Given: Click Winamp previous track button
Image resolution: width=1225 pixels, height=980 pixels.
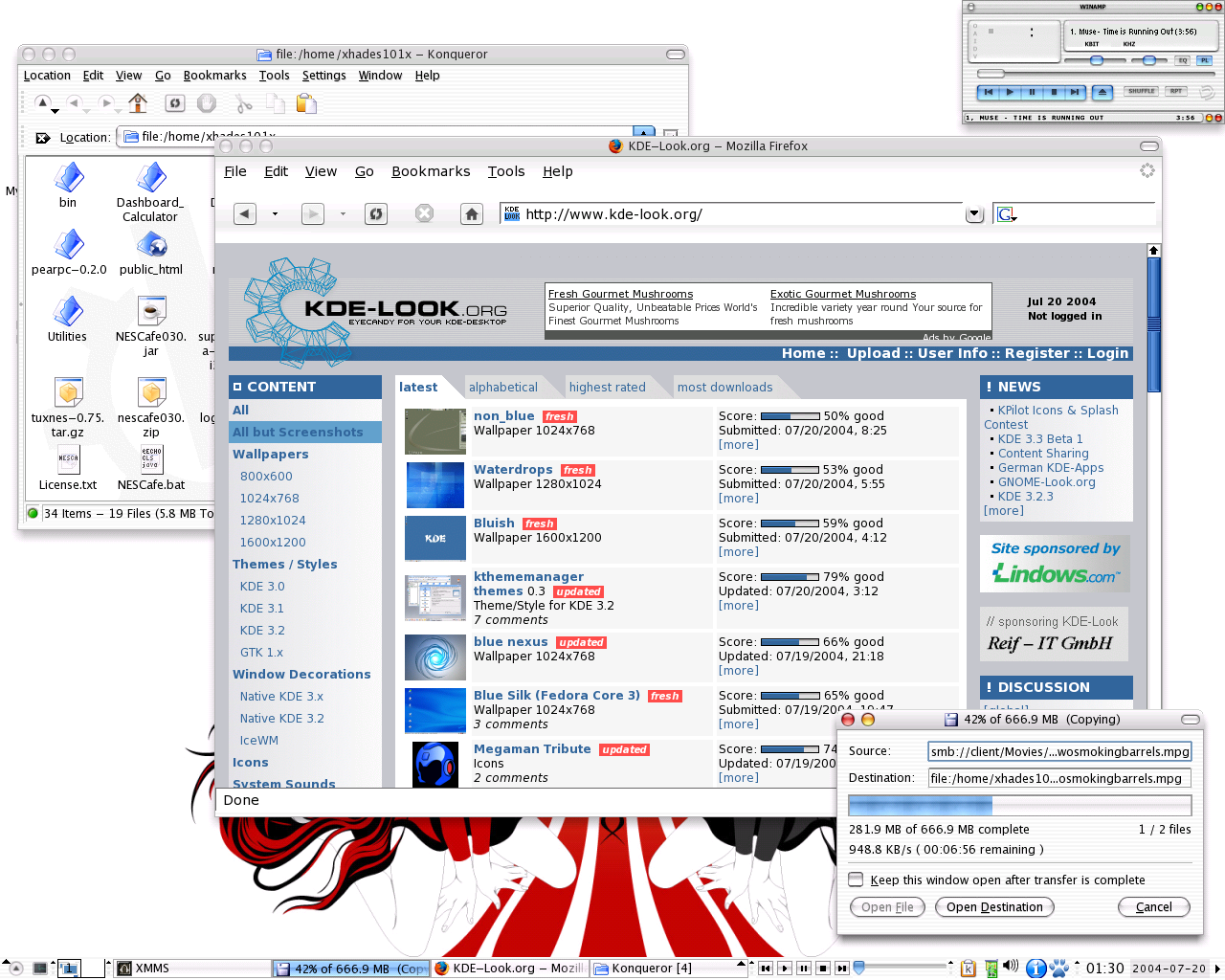Looking at the screenshot, I should (x=989, y=93).
